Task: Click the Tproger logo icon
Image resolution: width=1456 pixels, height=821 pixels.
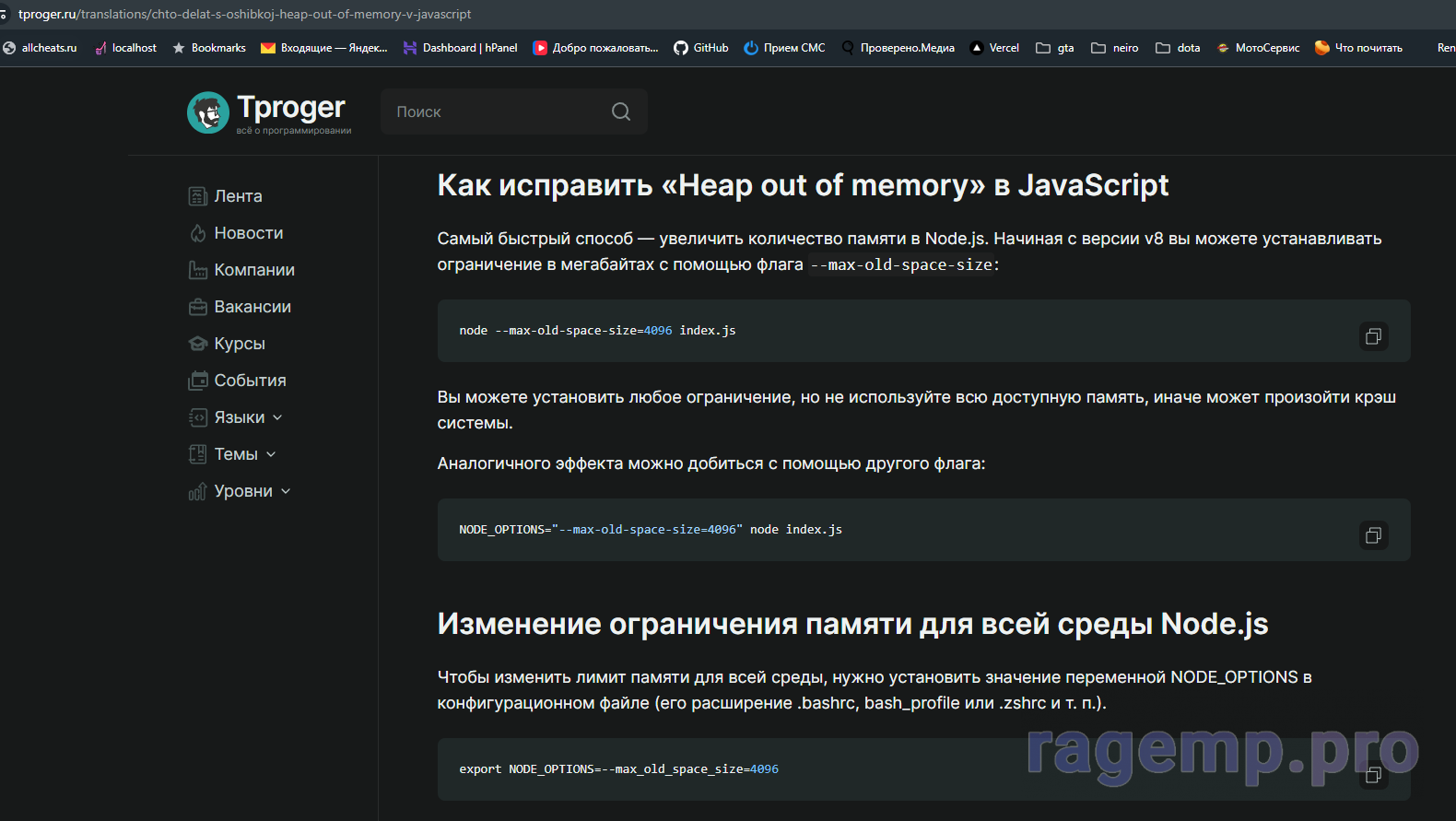Action: point(208,112)
